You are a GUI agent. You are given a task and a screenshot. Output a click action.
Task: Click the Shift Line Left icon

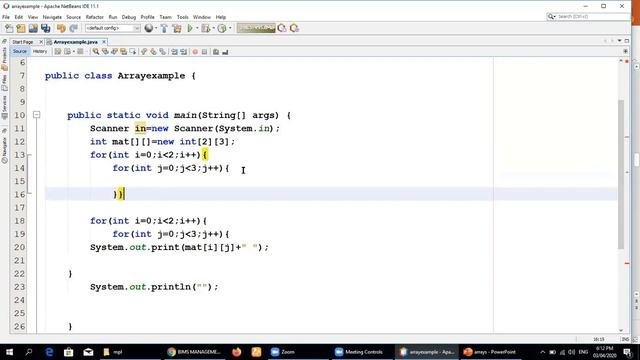click(174, 52)
